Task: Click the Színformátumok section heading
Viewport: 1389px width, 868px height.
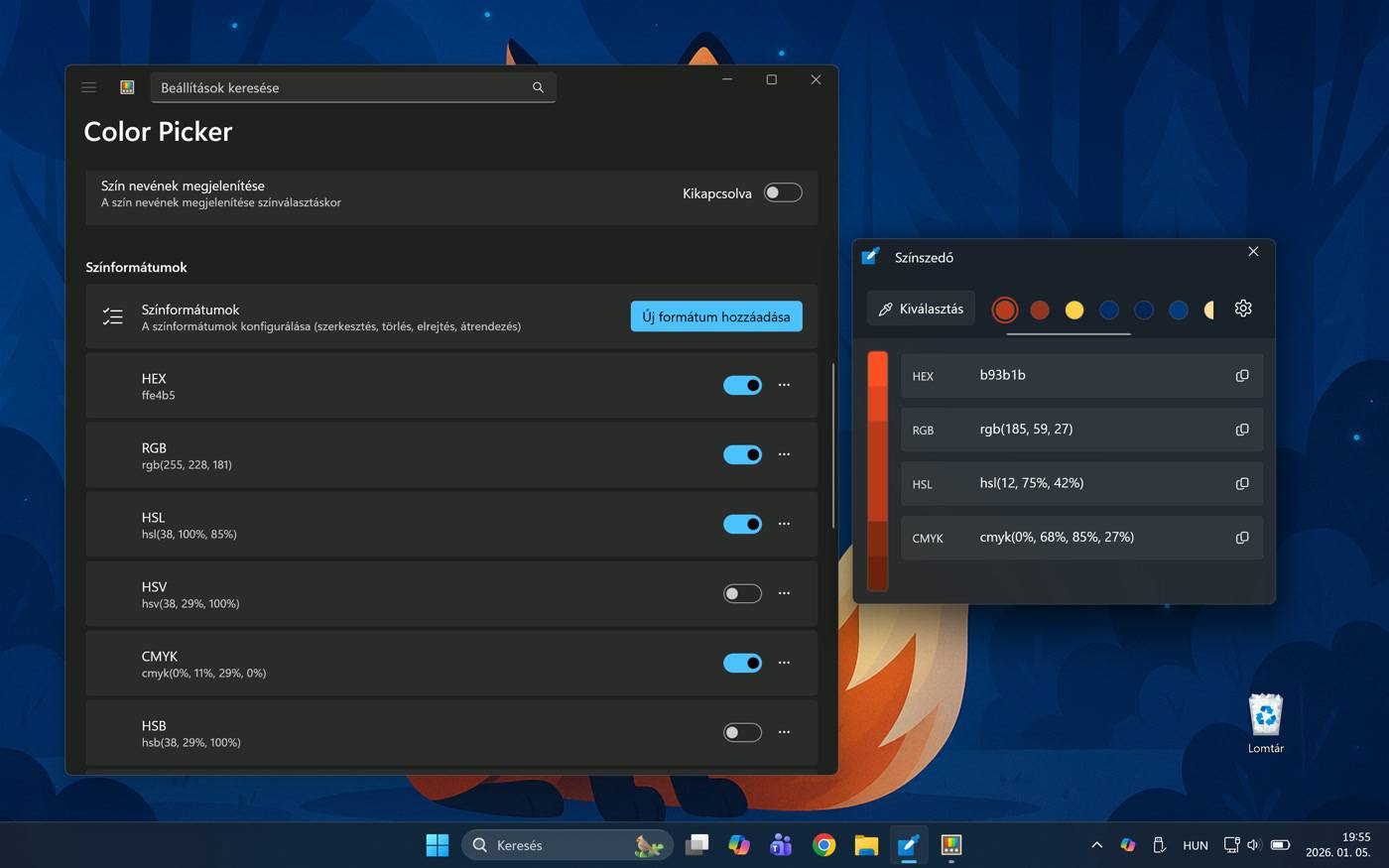Action: coord(136,267)
